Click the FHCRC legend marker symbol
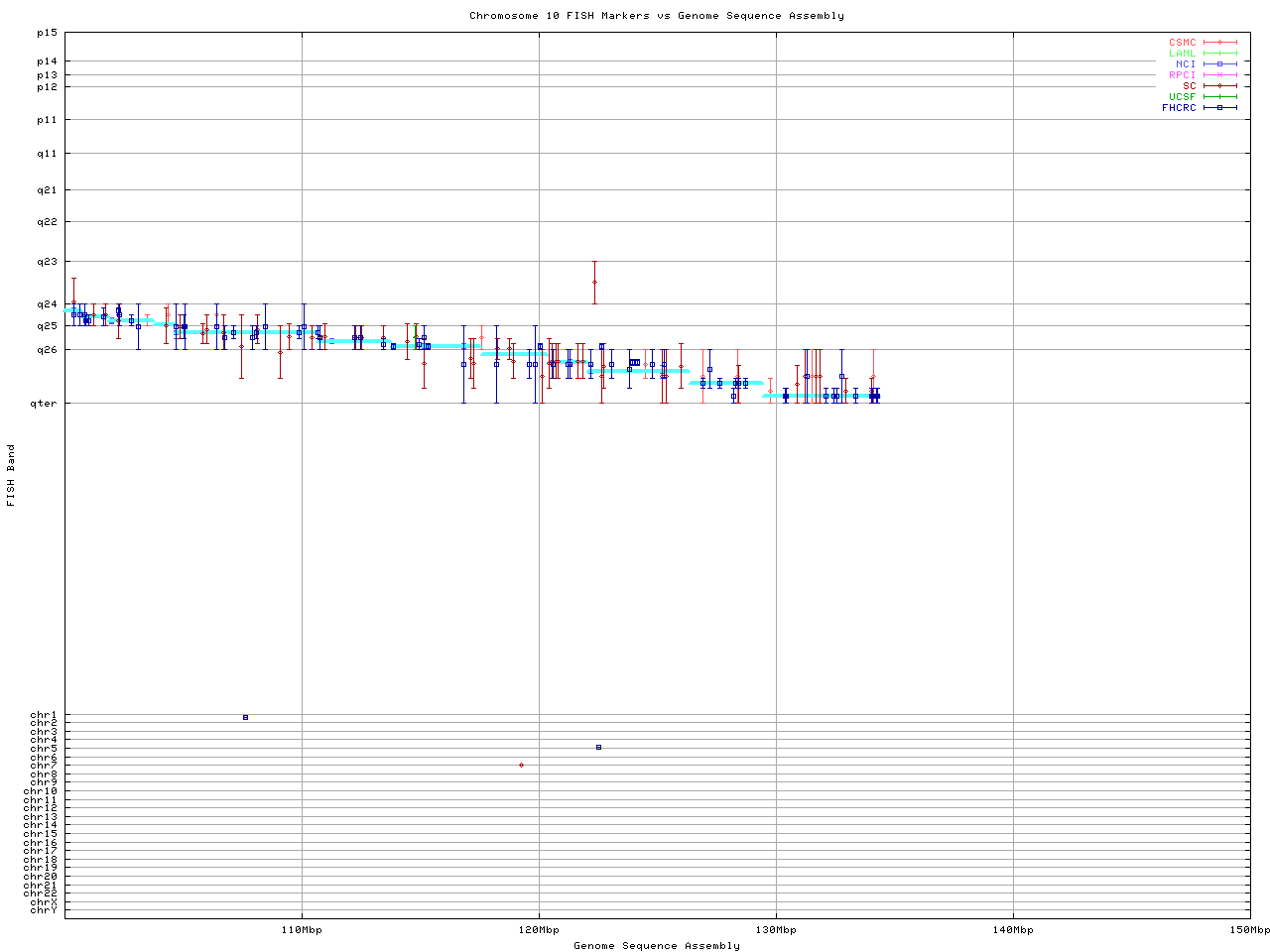The height and width of the screenshot is (952, 1270). pyautogui.click(x=1219, y=108)
